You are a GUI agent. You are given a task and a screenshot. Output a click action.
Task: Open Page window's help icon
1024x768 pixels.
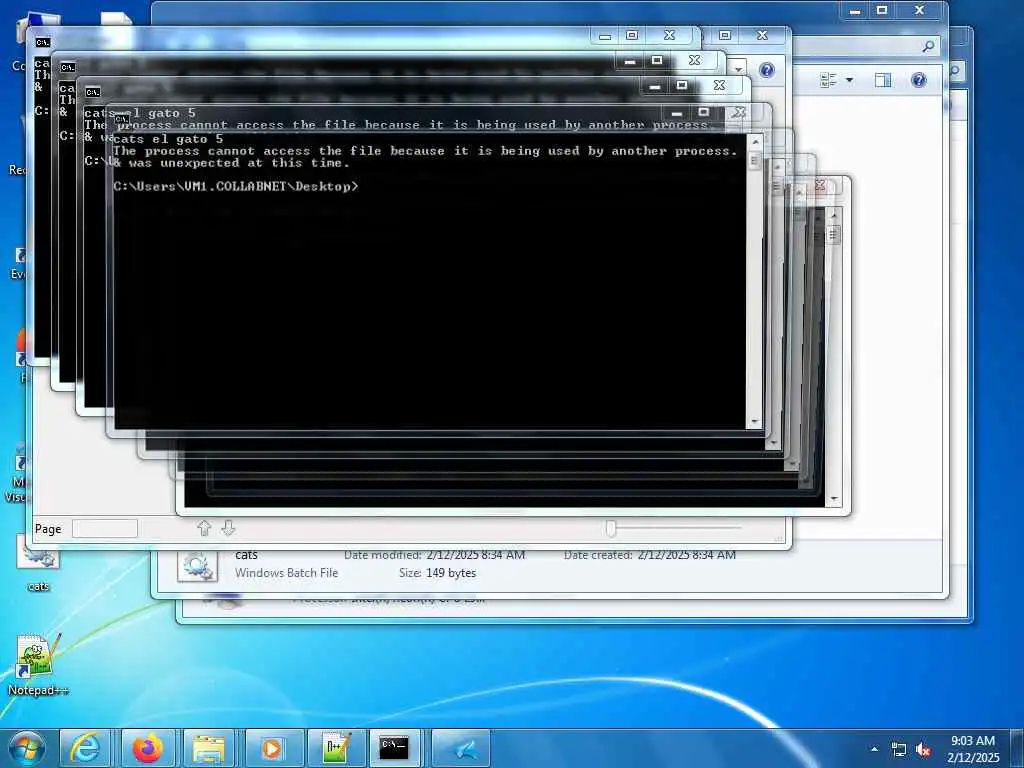point(767,70)
